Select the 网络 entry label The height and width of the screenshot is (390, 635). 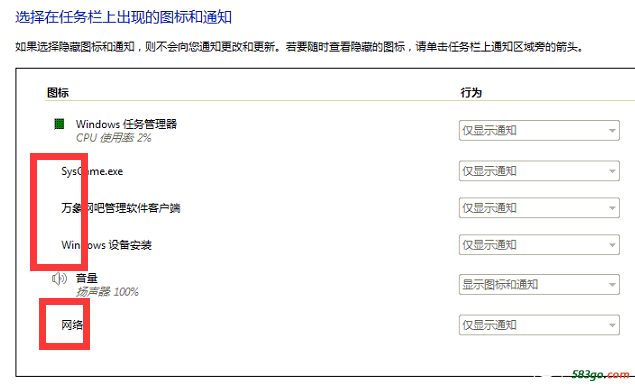point(72,325)
